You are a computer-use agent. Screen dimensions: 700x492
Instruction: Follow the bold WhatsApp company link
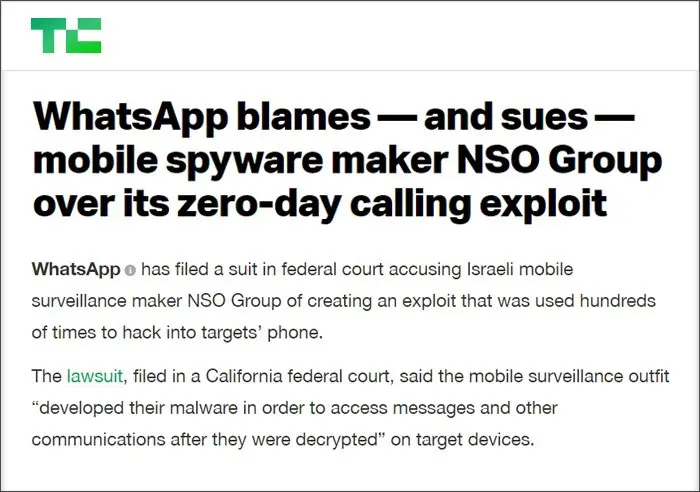coord(76,269)
